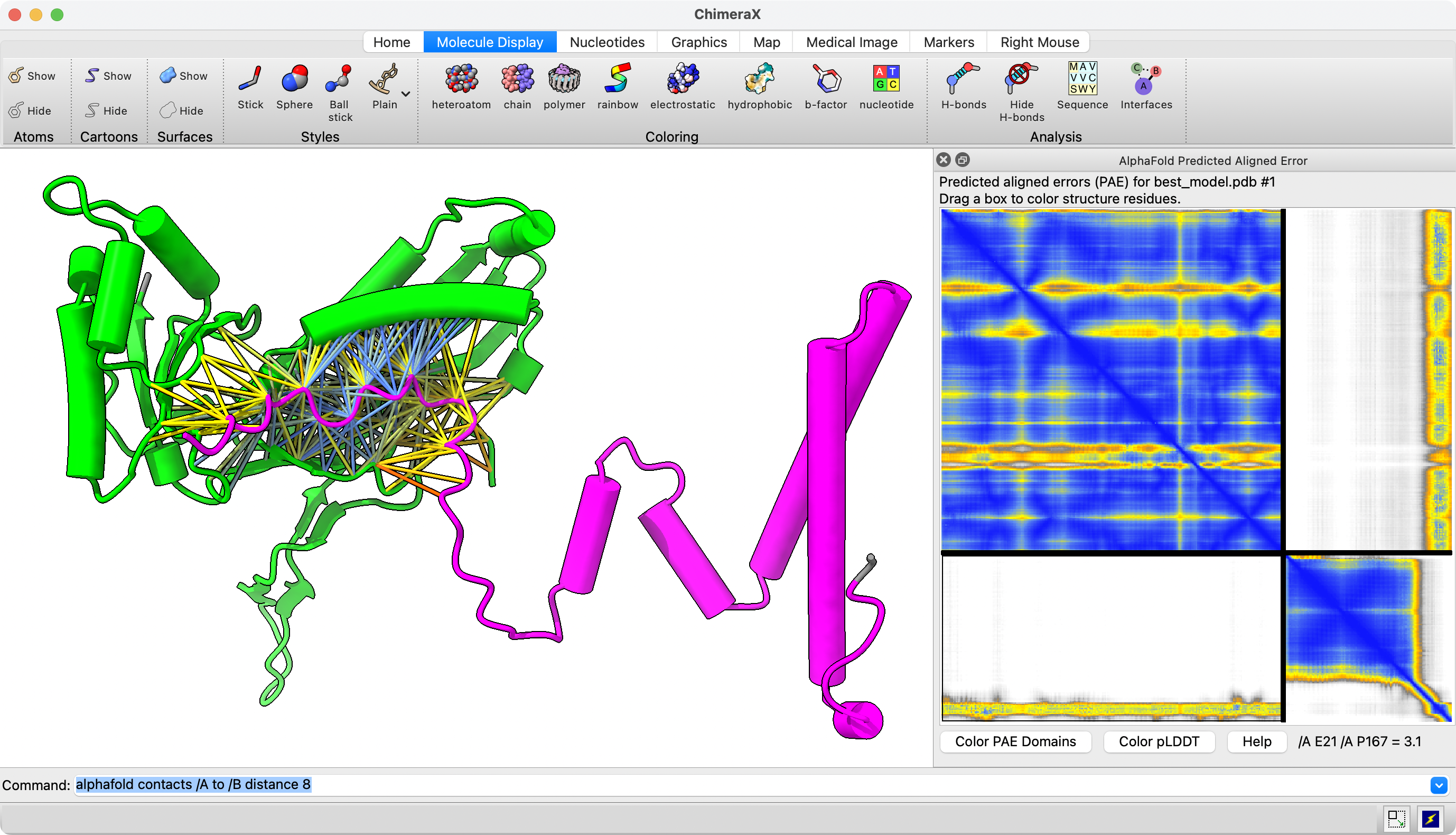
Task: Expand the command history dropdown
Action: (1438, 785)
